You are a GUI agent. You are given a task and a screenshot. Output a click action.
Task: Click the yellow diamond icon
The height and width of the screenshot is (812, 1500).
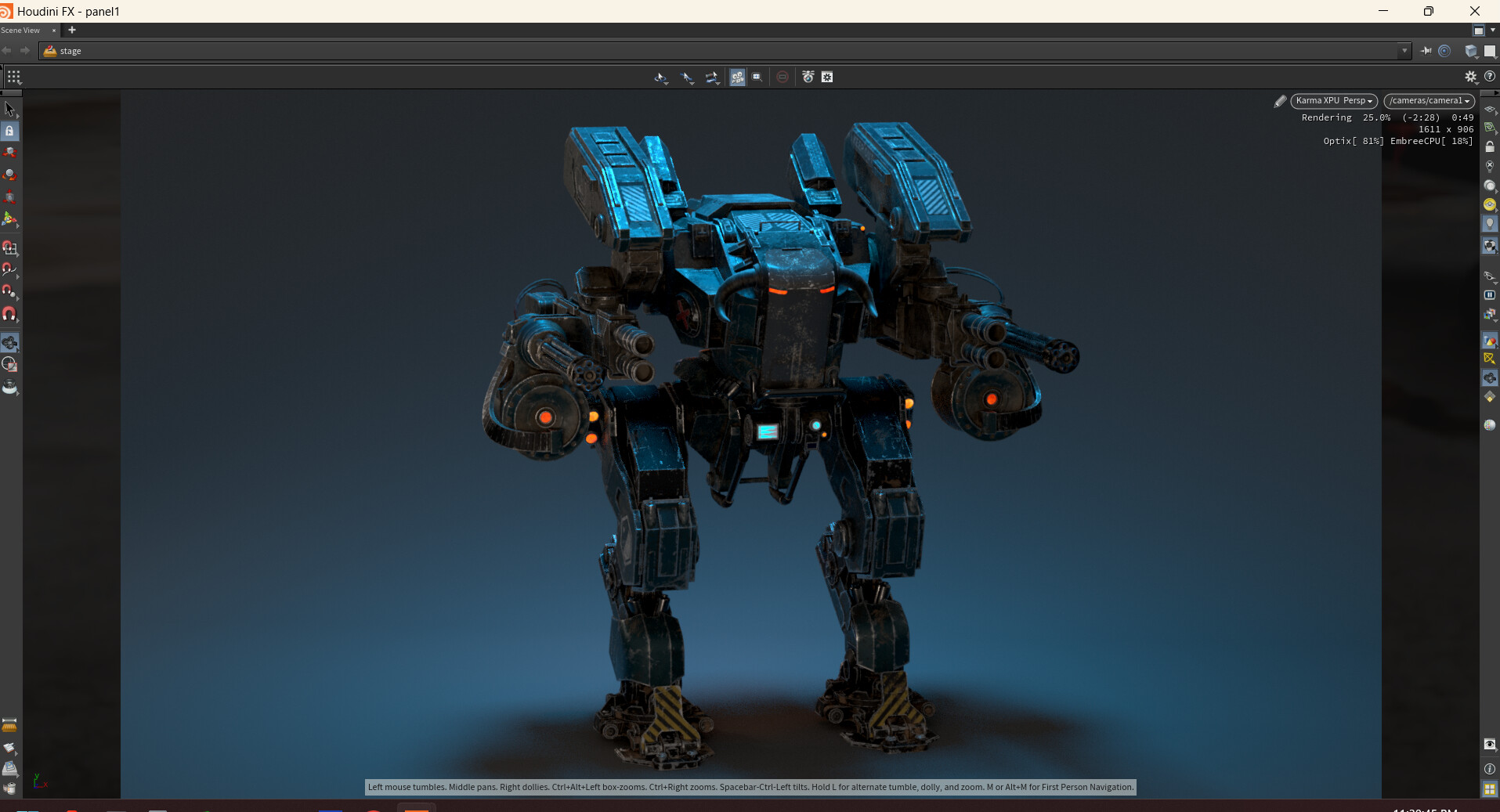coord(1490,397)
